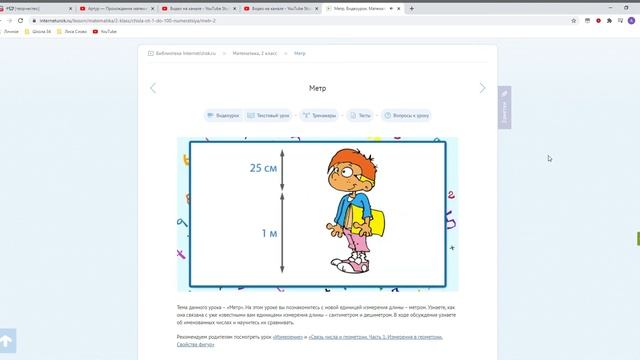Open the media control playlist icon
Image resolution: width=640 pixels, height=360 pixels.
(x=620, y=20)
